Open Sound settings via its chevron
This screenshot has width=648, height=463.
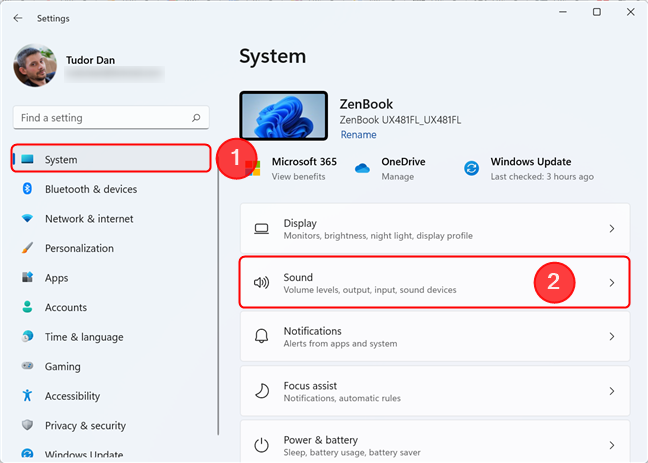pos(612,283)
